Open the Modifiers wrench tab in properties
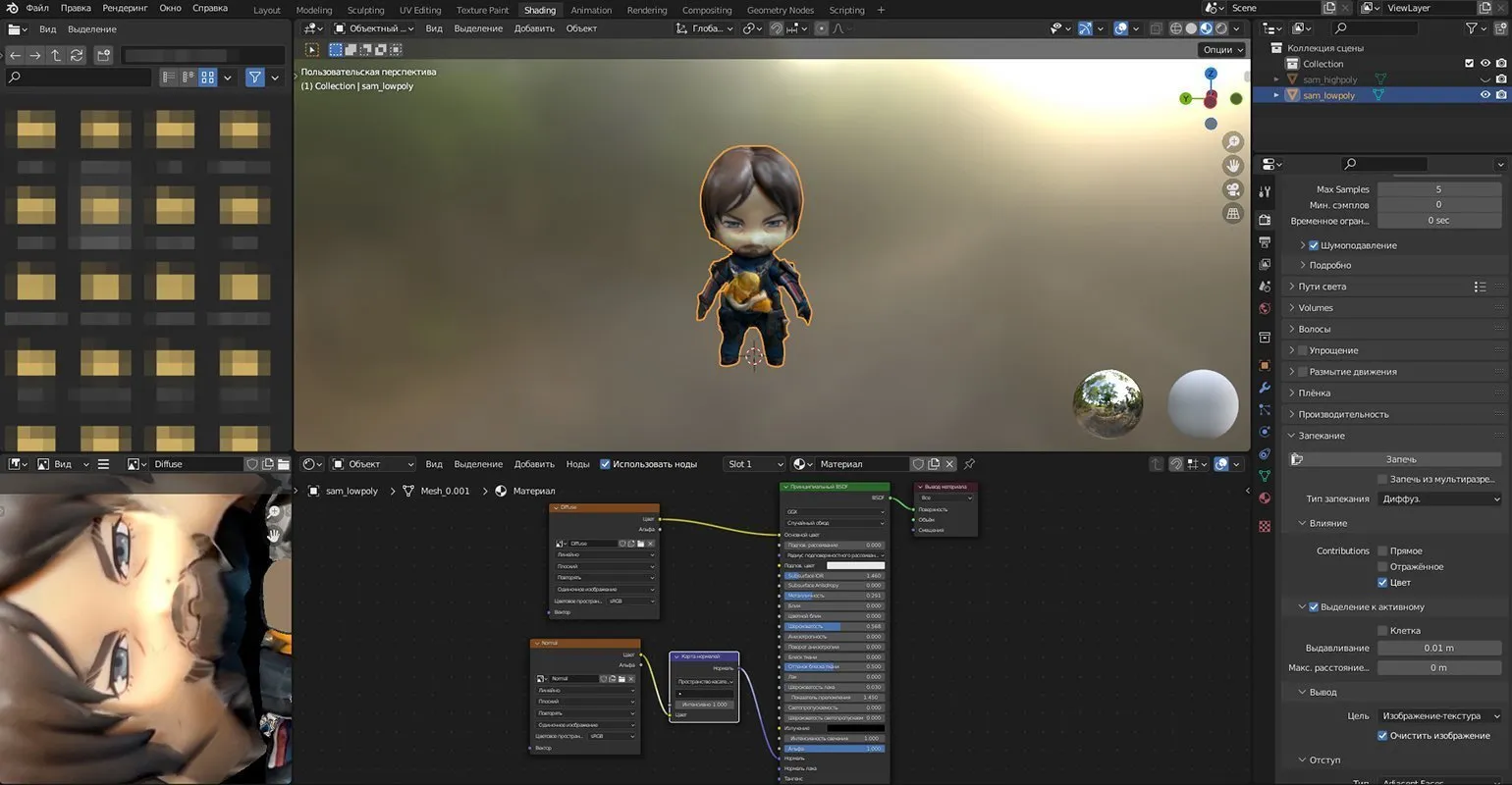 pos(1265,388)
